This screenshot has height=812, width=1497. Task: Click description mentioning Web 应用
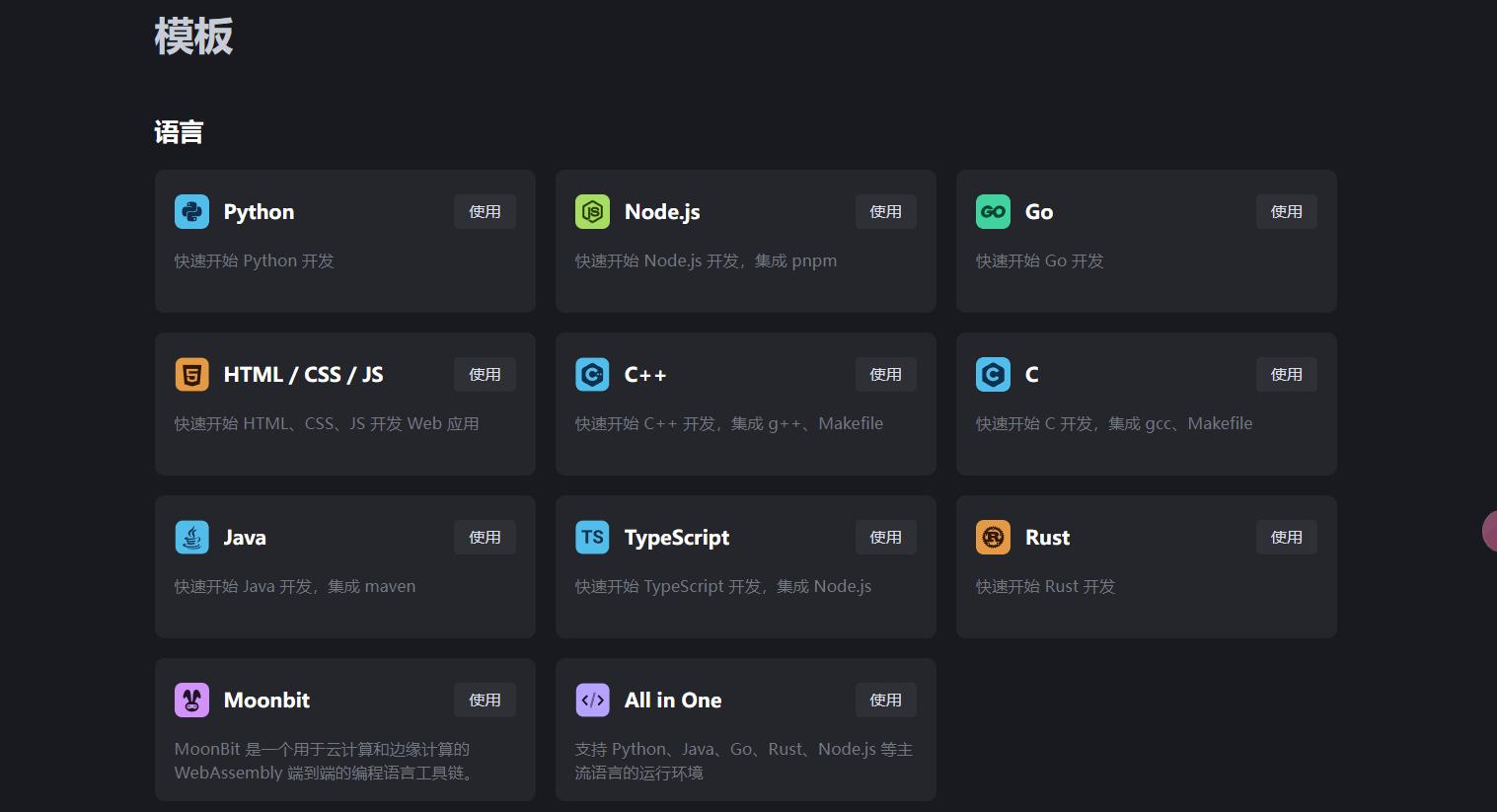click(x=327, y=423)
